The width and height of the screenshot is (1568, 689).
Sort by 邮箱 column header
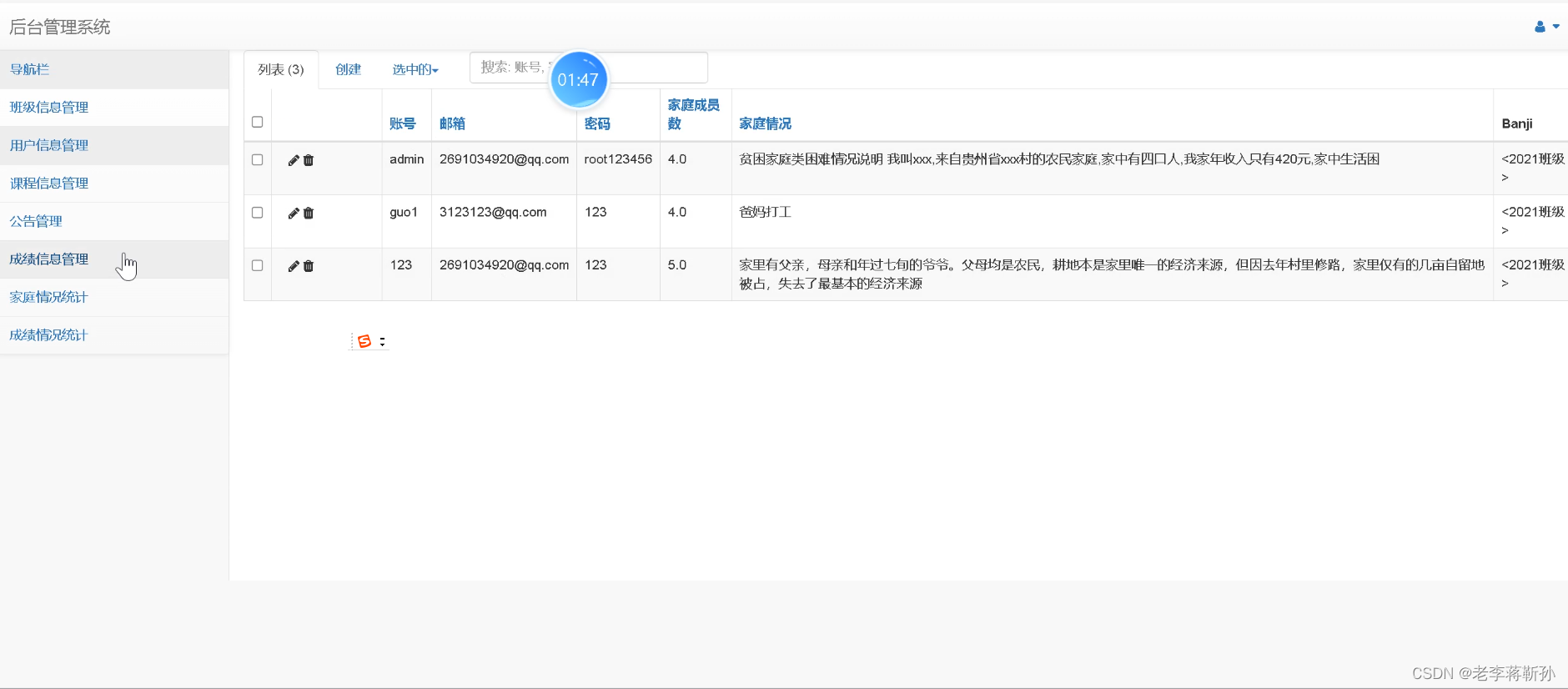452,123
